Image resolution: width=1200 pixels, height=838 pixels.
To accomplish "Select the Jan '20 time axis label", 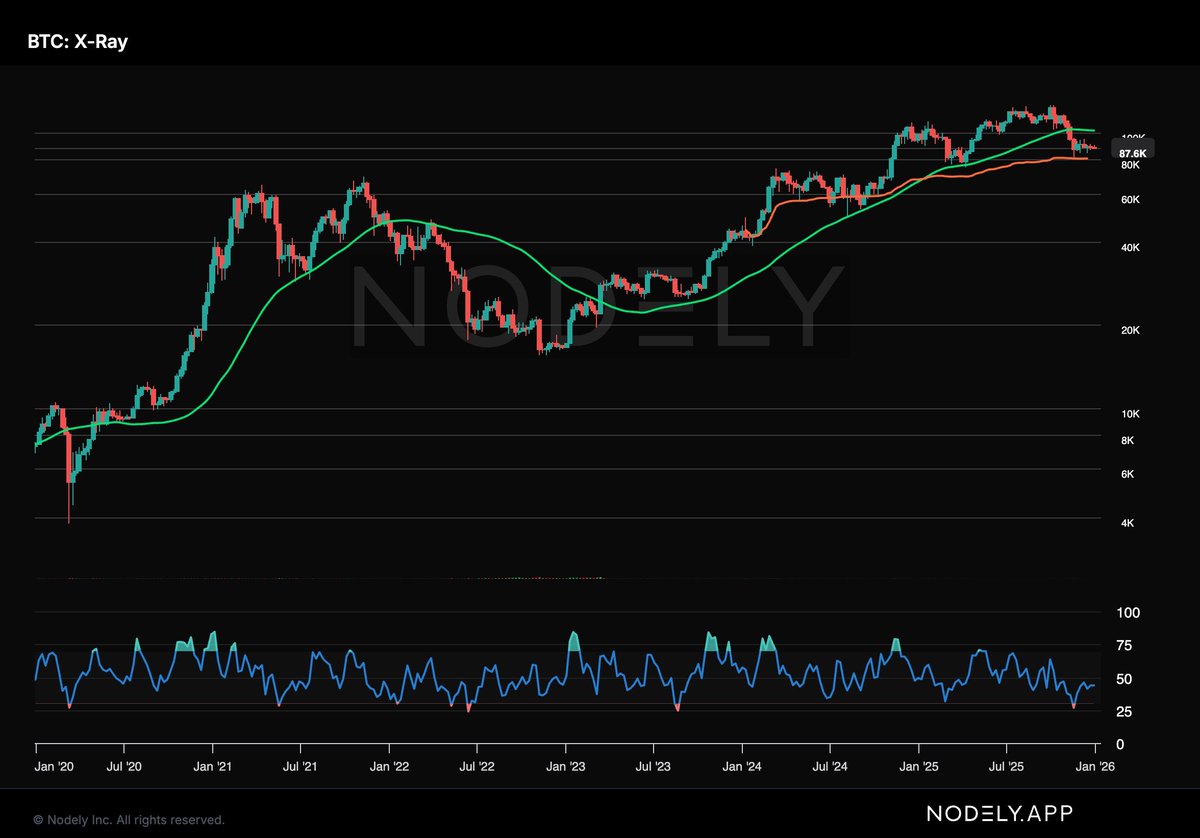I will 53,766.
